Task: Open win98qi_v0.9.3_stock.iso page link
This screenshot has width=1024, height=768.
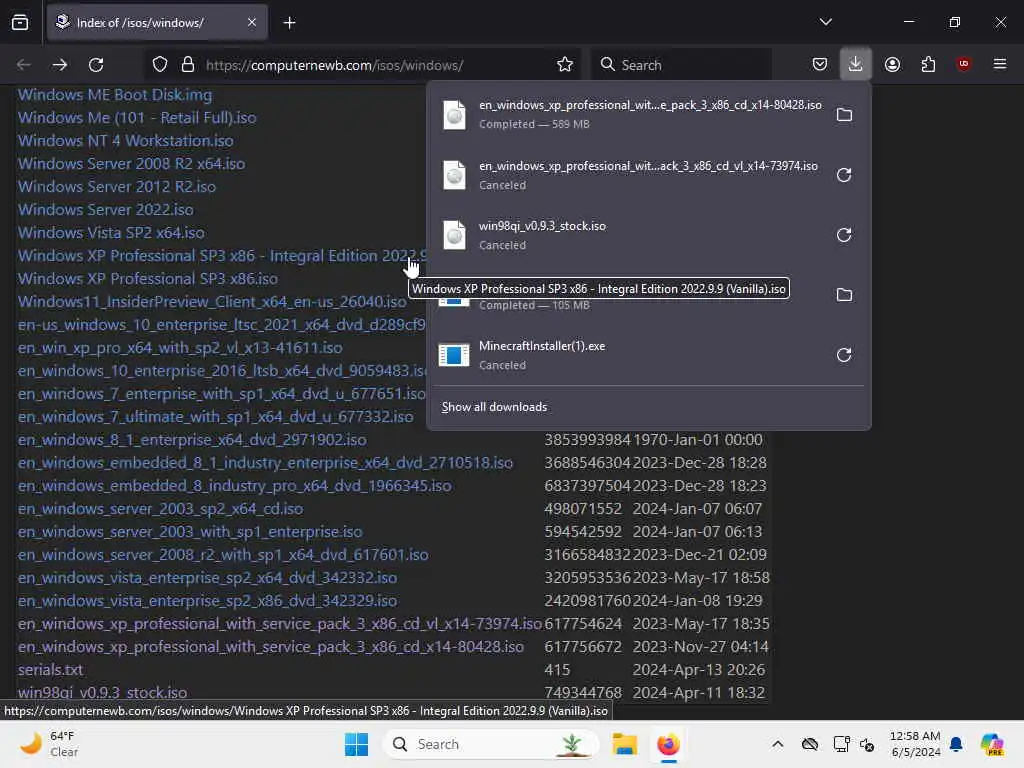Action: pyautogui.click(x=103, y=692)
